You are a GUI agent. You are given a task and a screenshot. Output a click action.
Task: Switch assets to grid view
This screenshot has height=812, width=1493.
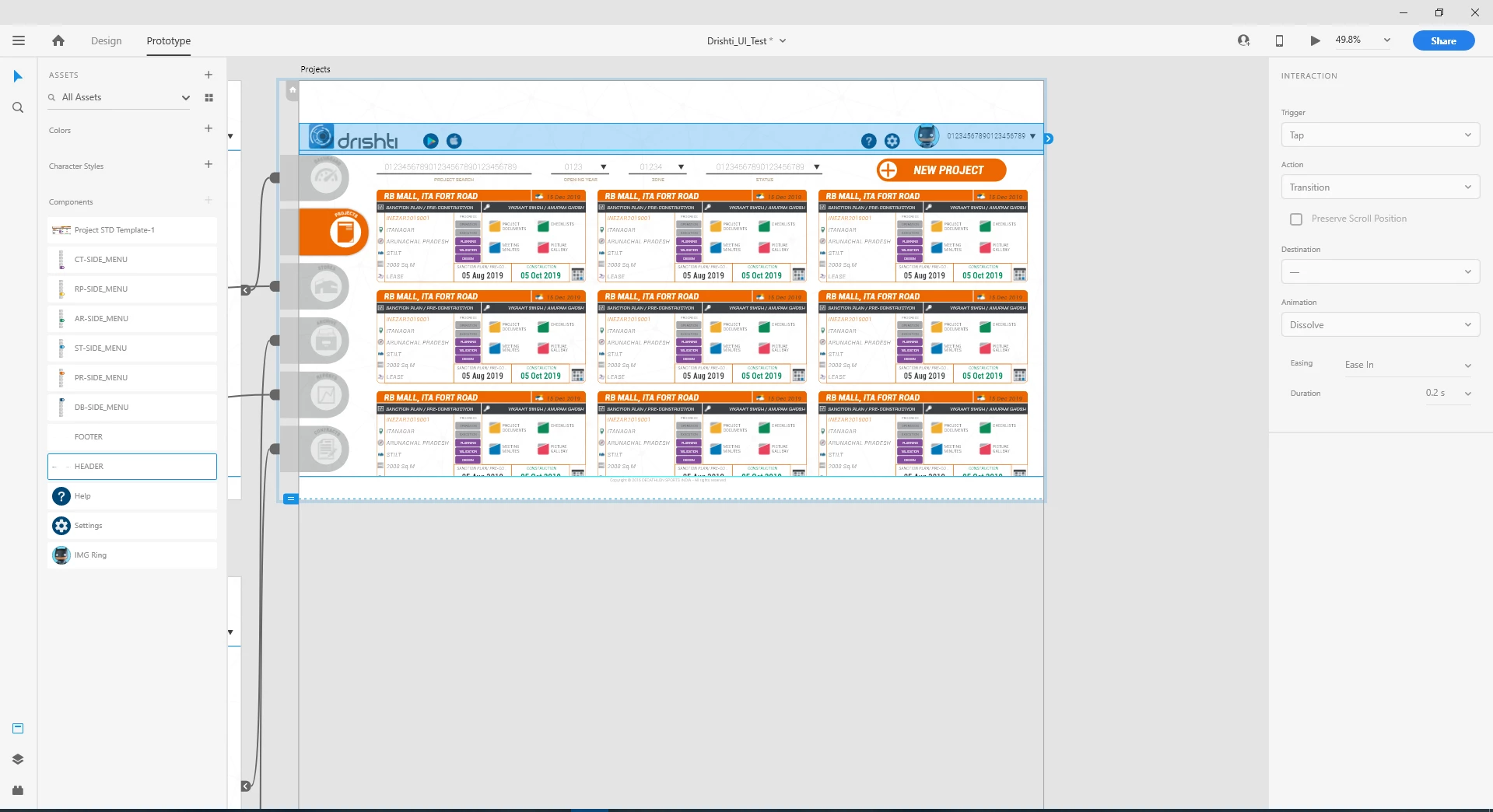point(209,97)
